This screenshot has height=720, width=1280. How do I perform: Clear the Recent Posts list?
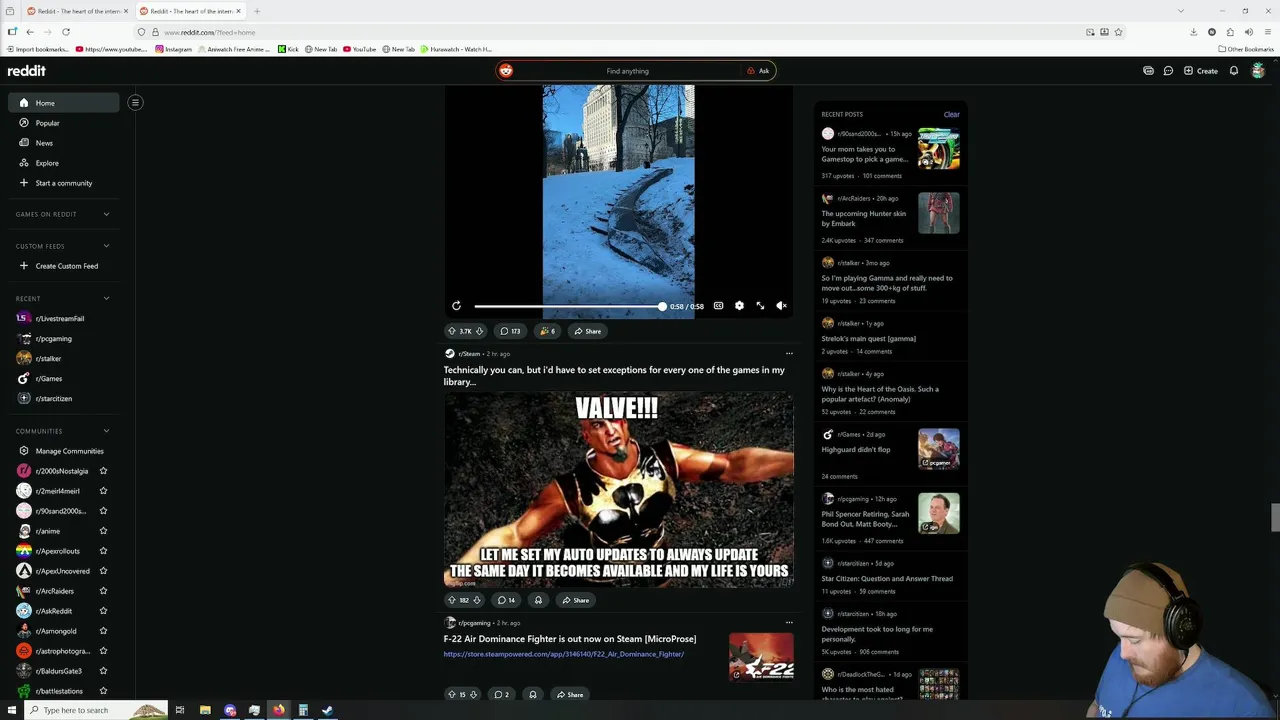(x=951, y=114)
